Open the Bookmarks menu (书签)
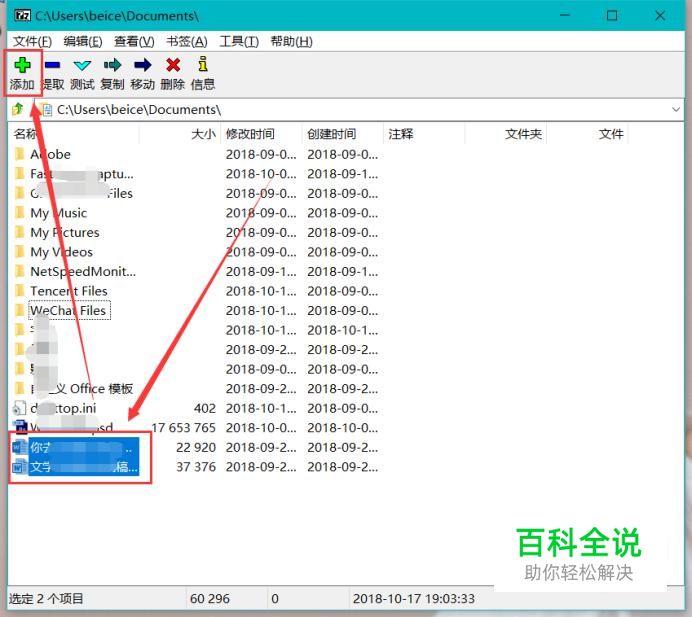 [187, 41]
